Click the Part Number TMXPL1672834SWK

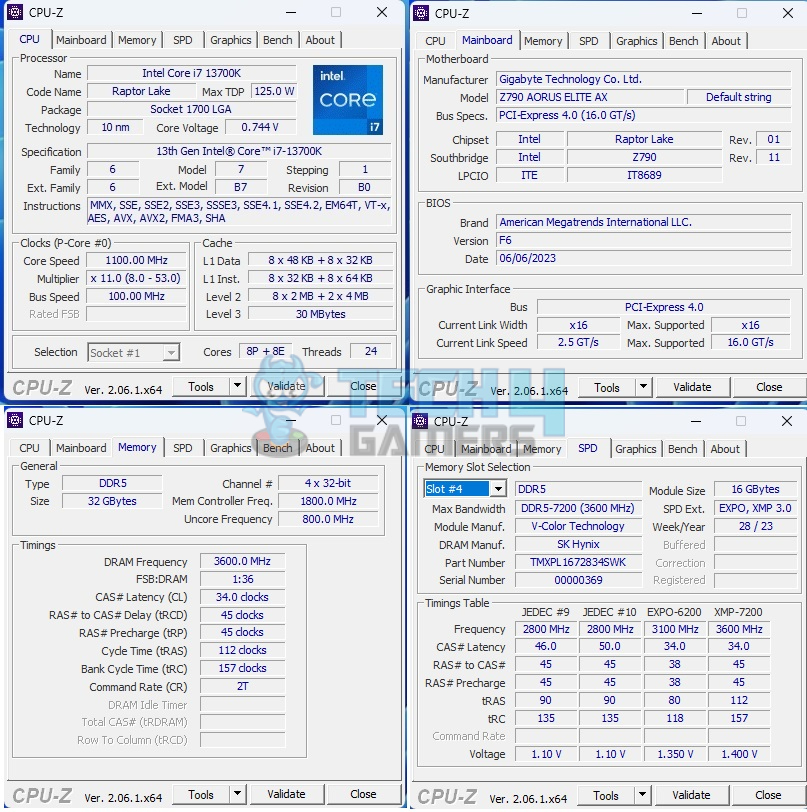[578, 562]
